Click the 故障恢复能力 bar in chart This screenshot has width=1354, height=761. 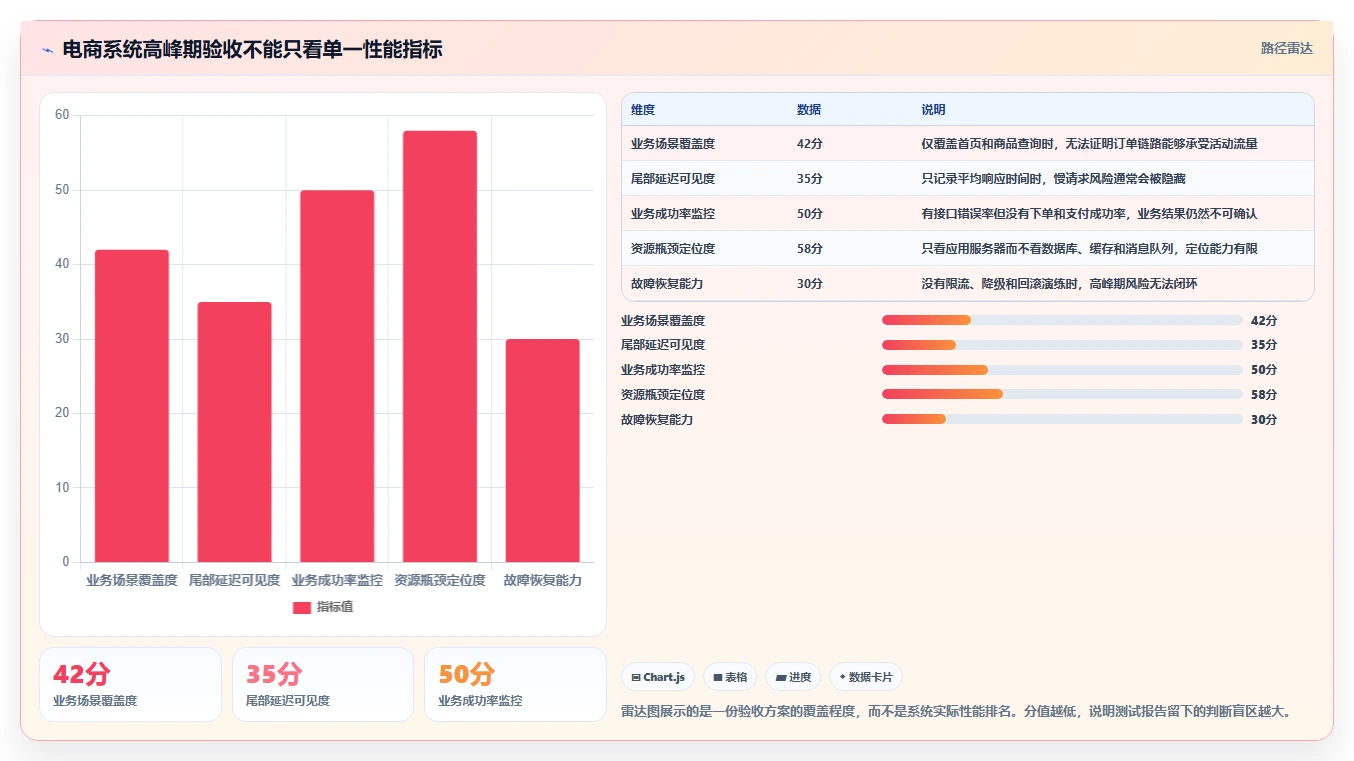[x=542, y=450]
